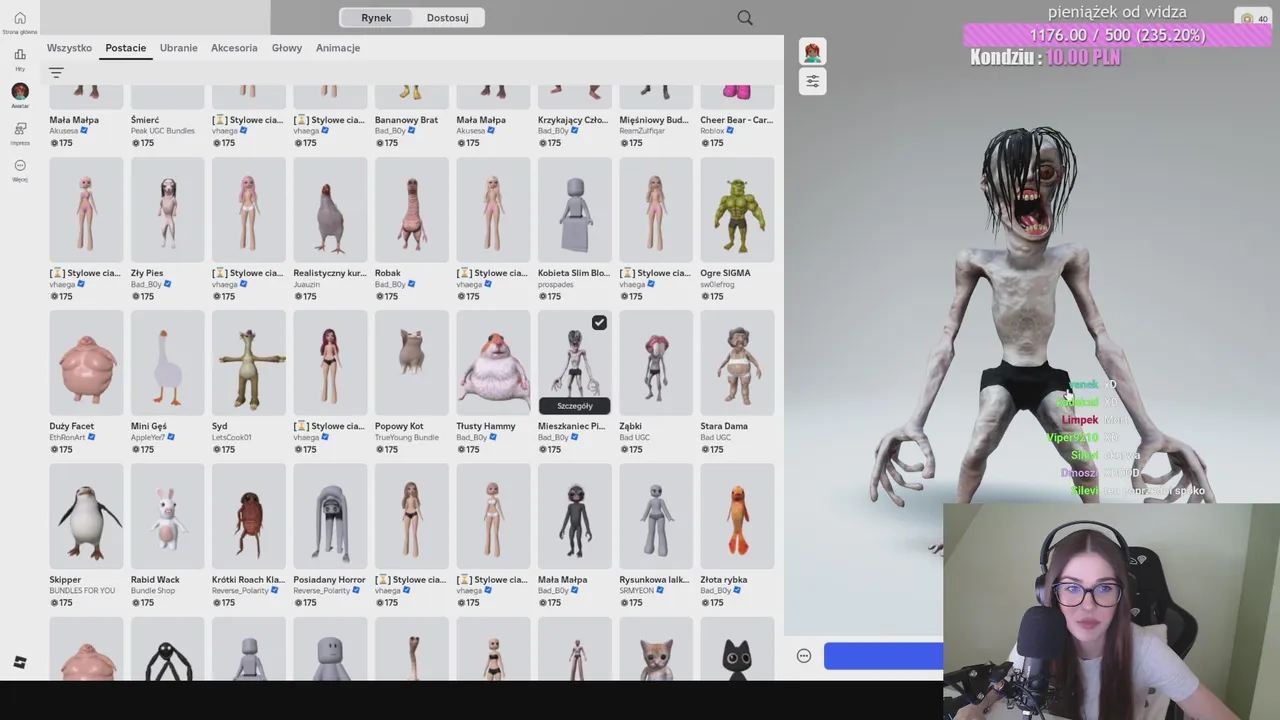This screenshot has width=1280, height=720.
Task: Select the Złota rybka goldfish thumbnail
Action: [x=737, y=517]
